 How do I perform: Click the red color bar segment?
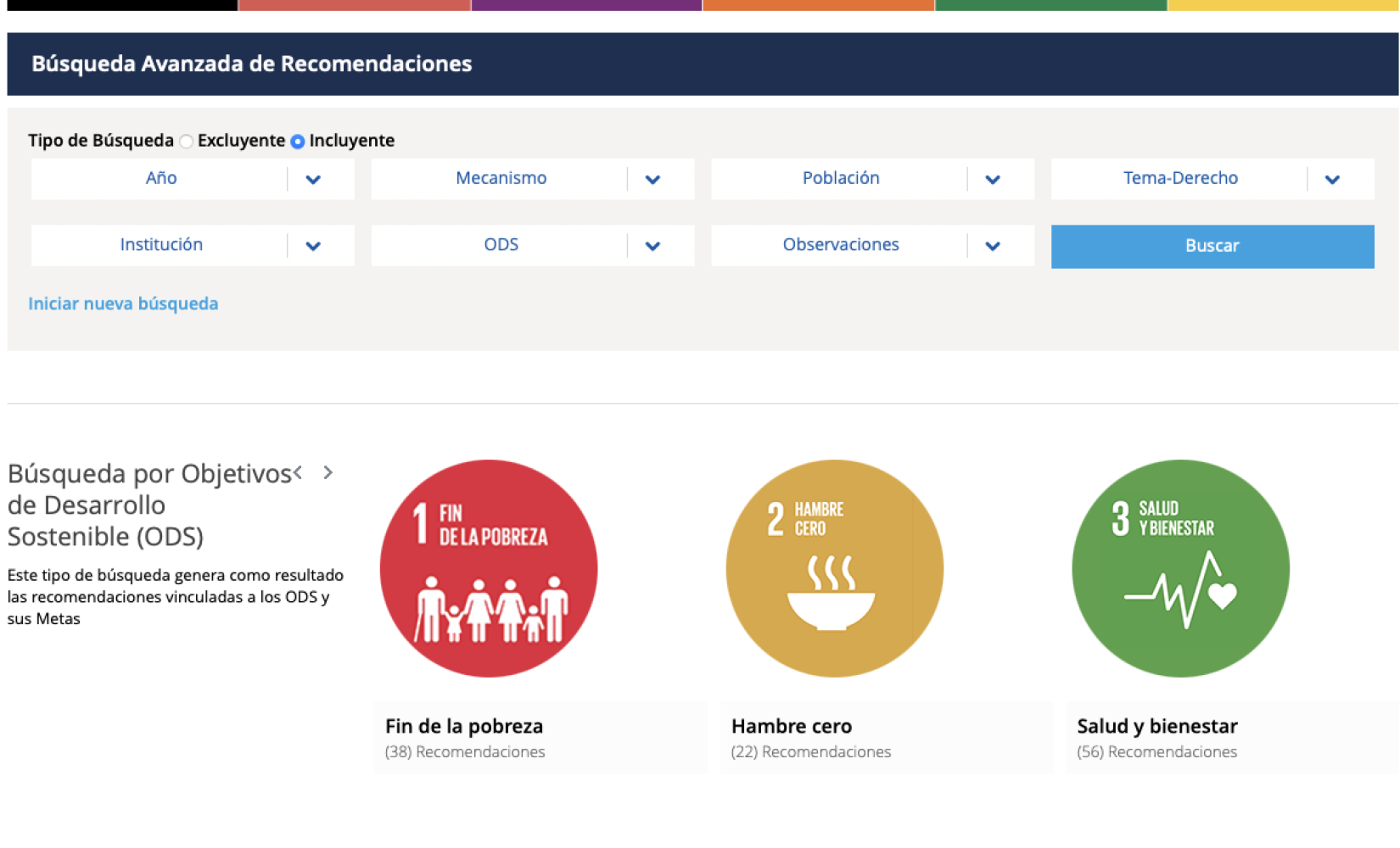coord(355,5)
